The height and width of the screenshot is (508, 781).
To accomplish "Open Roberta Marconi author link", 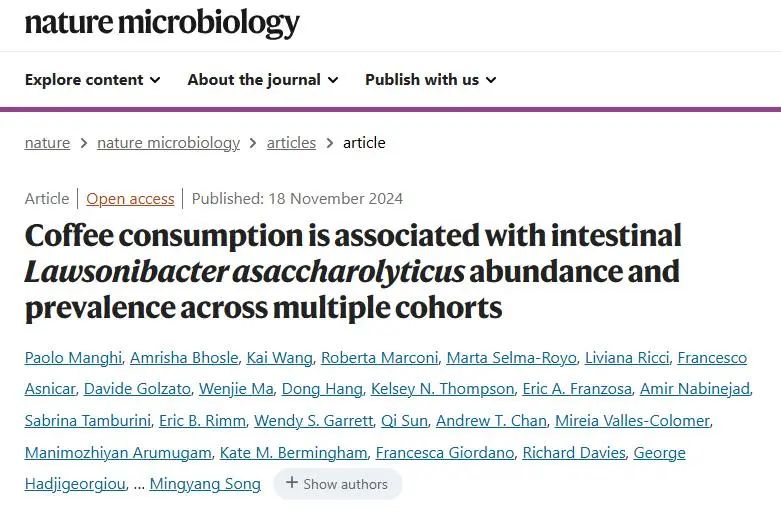I will click(x=380, y=358).
